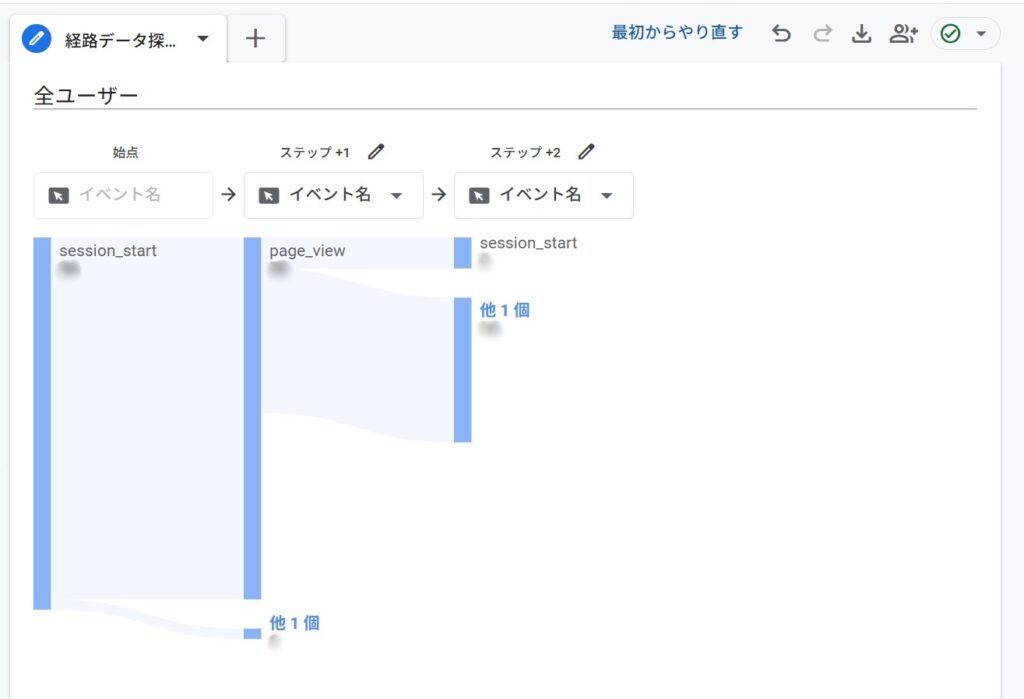Download the exploration via download icon
Screen dimensions: 1024x699
pos(861,34)
